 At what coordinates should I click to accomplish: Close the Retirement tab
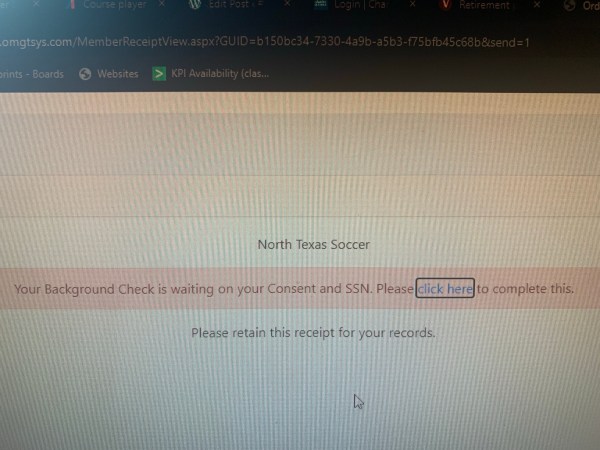pyautogui.click(x=537, y=5)
